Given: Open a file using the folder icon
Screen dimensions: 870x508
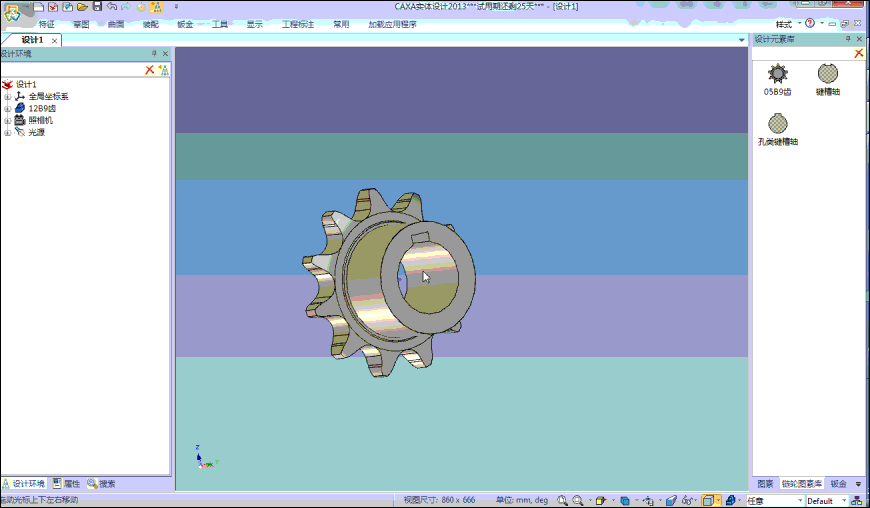Looking at the screenshot, I should coord(82,7).
